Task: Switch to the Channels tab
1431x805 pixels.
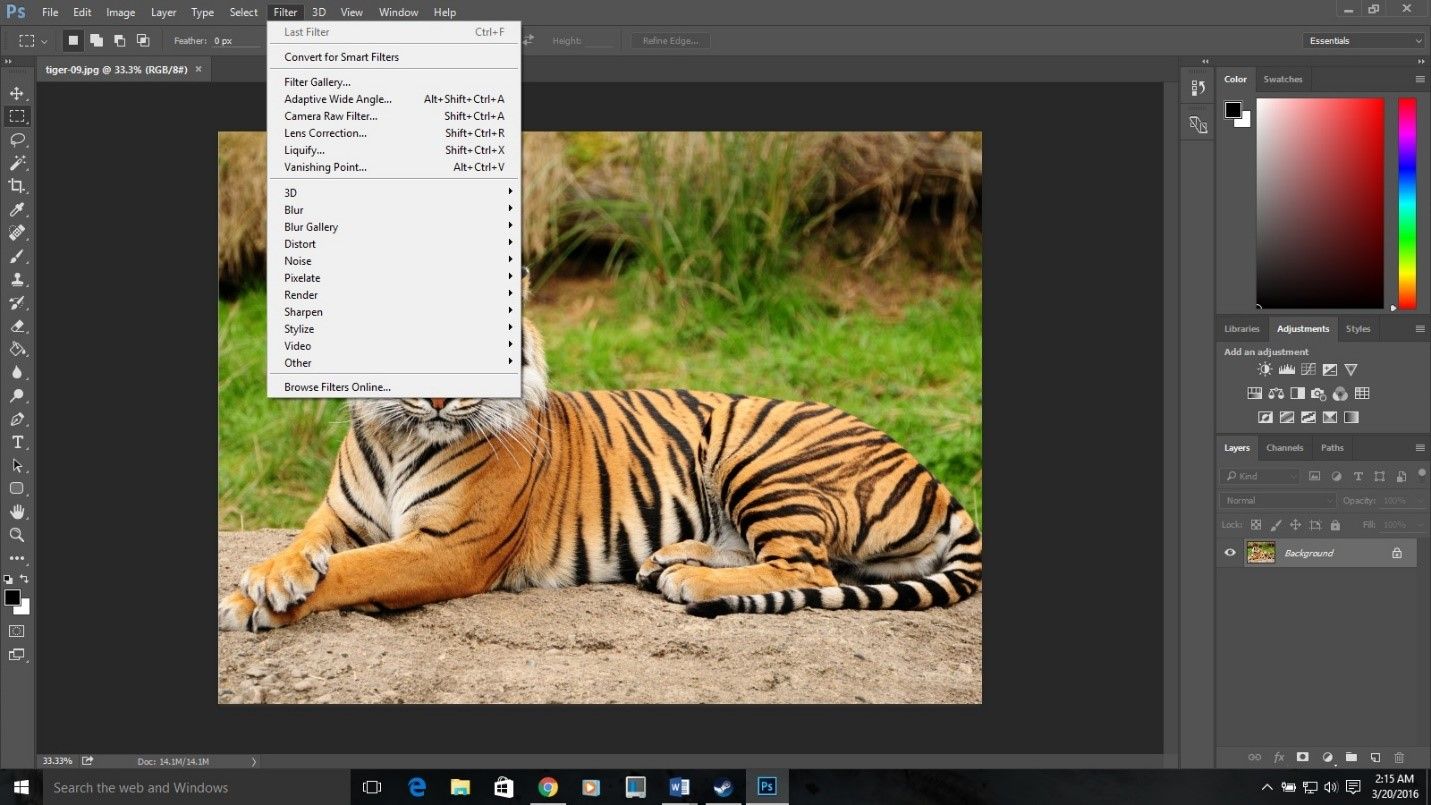Action: click(1284, 447)
